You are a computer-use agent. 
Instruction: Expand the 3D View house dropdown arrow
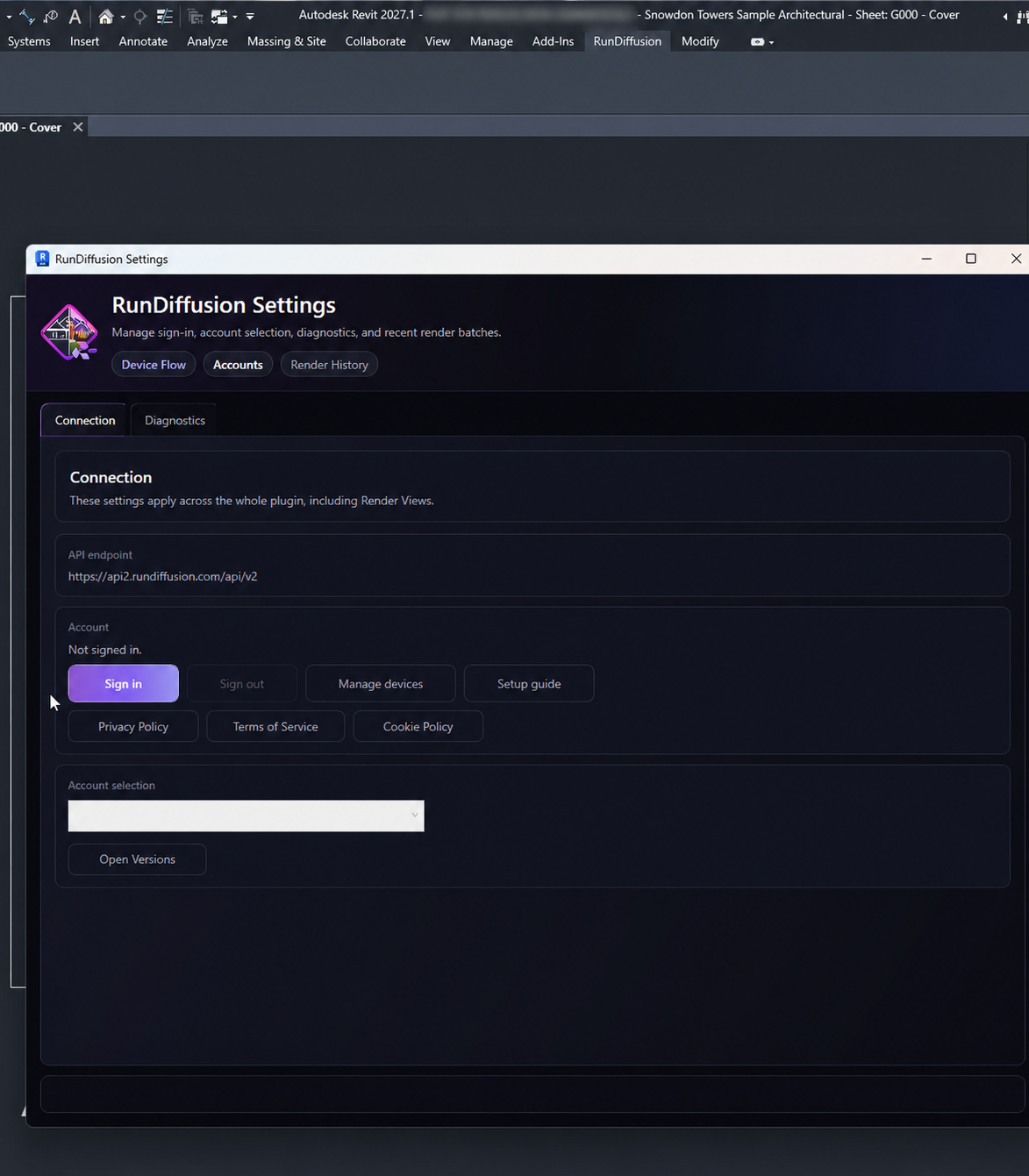(x=123, y=17)
